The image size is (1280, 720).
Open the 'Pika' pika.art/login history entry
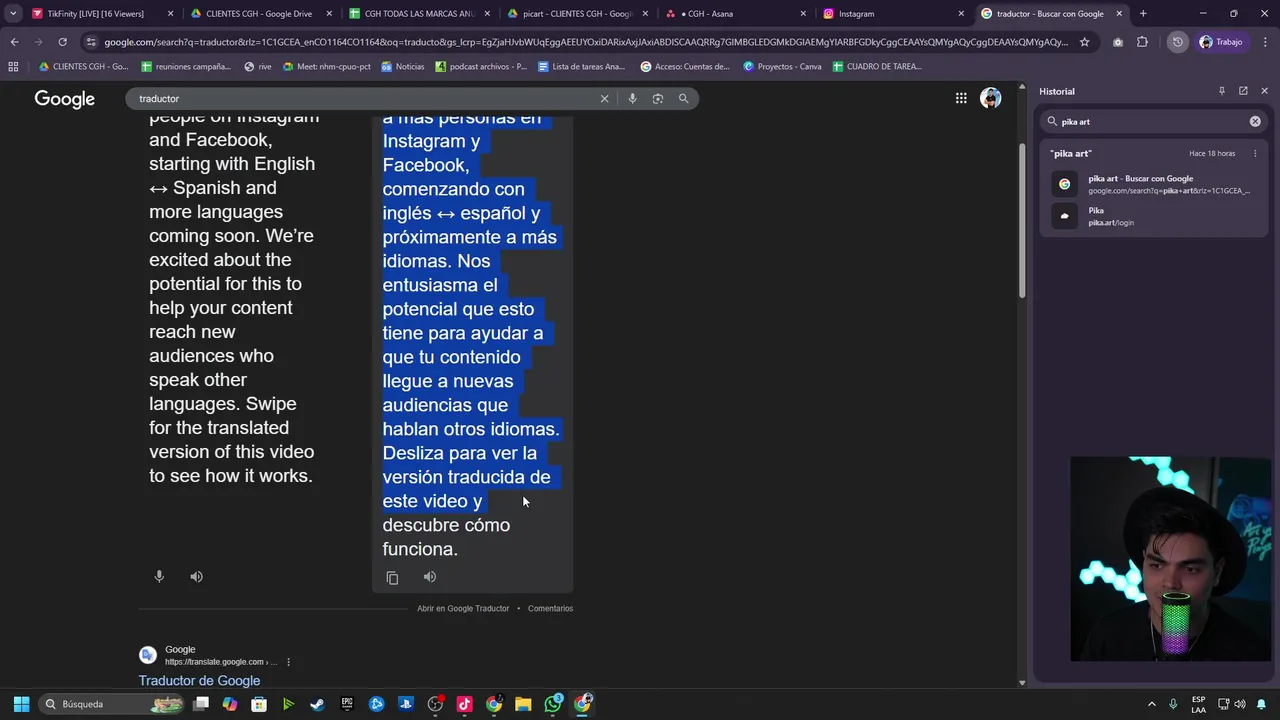click(1155, 216)
